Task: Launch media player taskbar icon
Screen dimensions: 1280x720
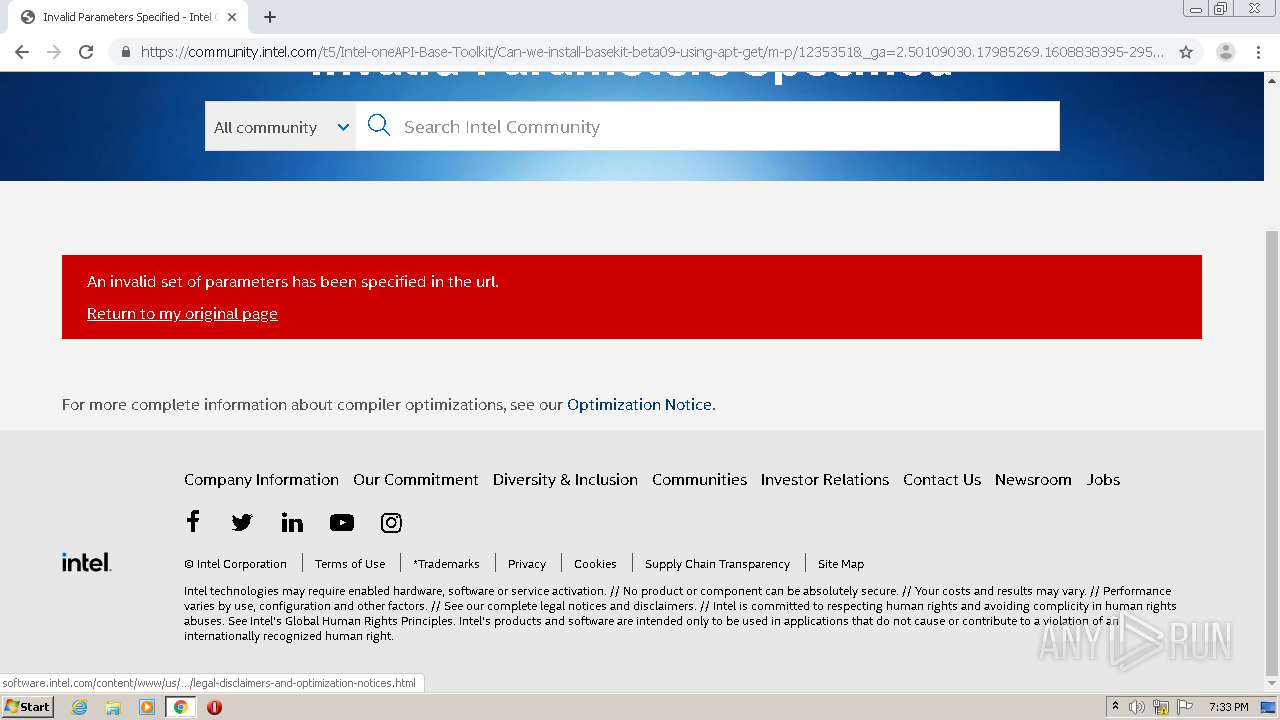Action: 147,707
